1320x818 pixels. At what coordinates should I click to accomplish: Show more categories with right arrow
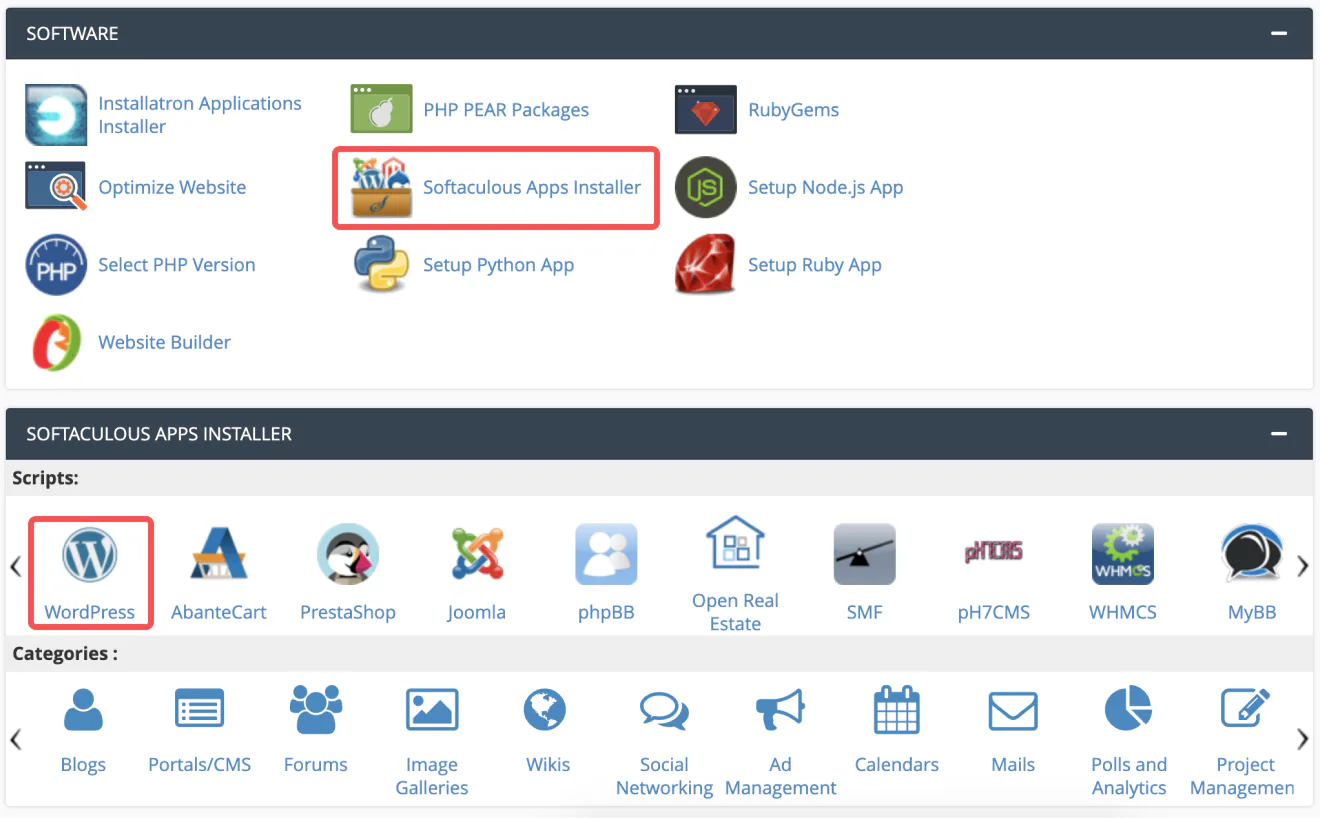click(1302, 740)
